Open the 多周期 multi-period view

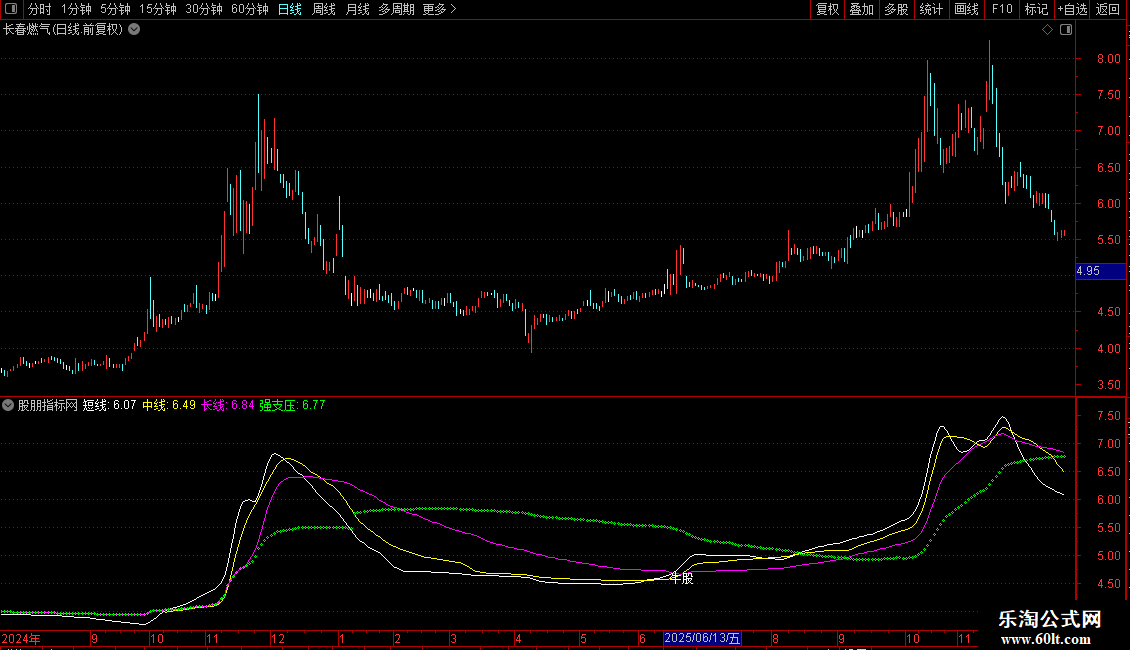coord(396,9)
